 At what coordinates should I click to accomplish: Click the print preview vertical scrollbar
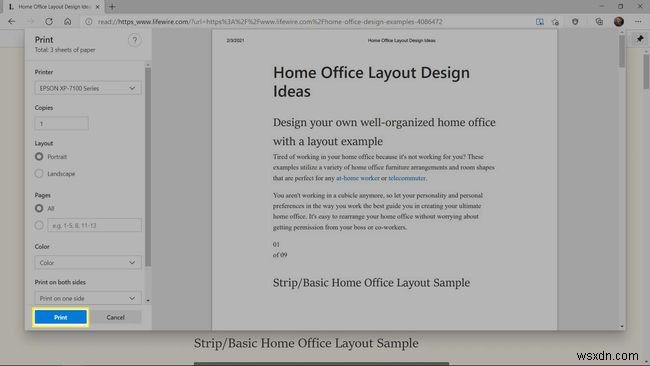[621, 51]
